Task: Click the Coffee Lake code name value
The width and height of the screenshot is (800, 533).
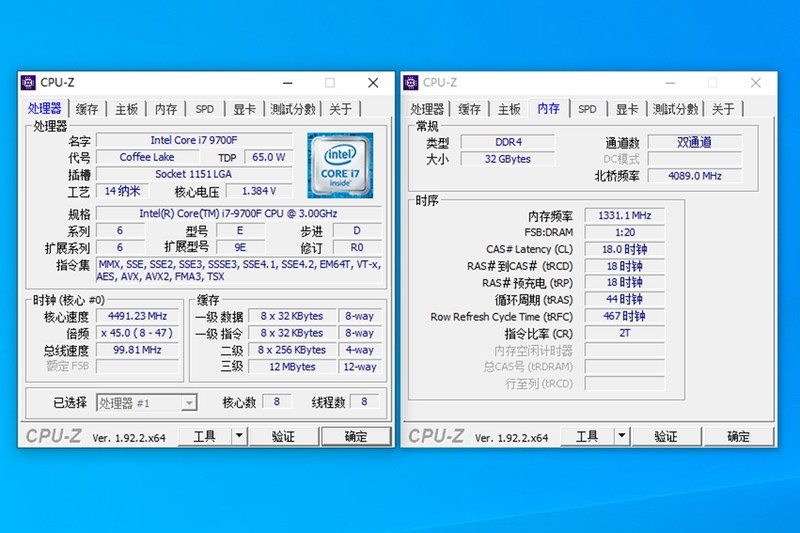Action: coord(147,157)
